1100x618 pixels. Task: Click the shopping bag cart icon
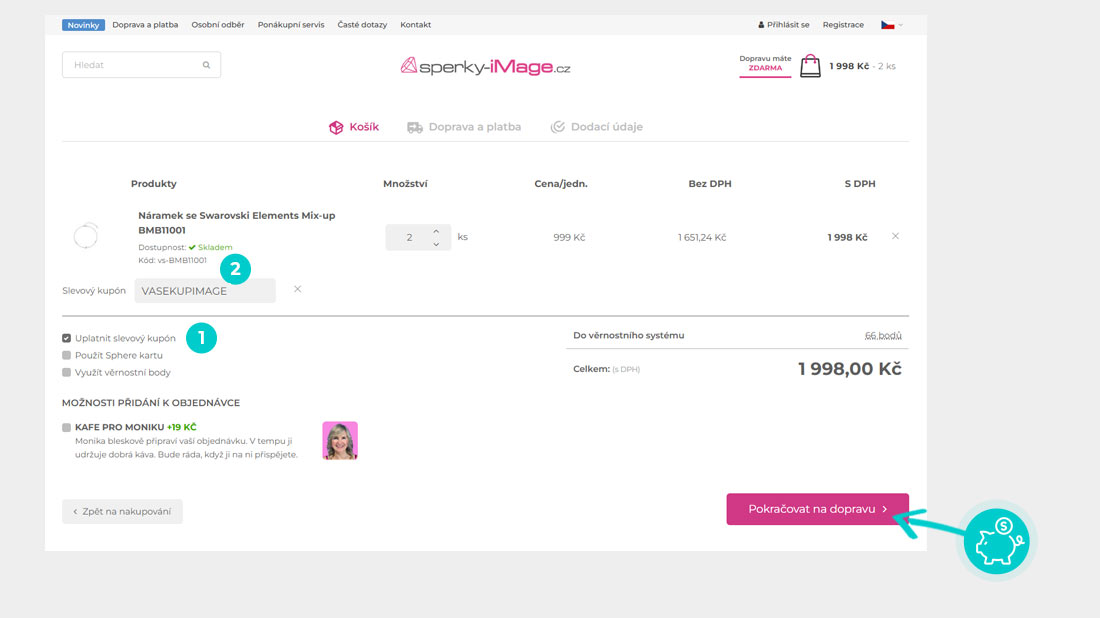point(810,66)
